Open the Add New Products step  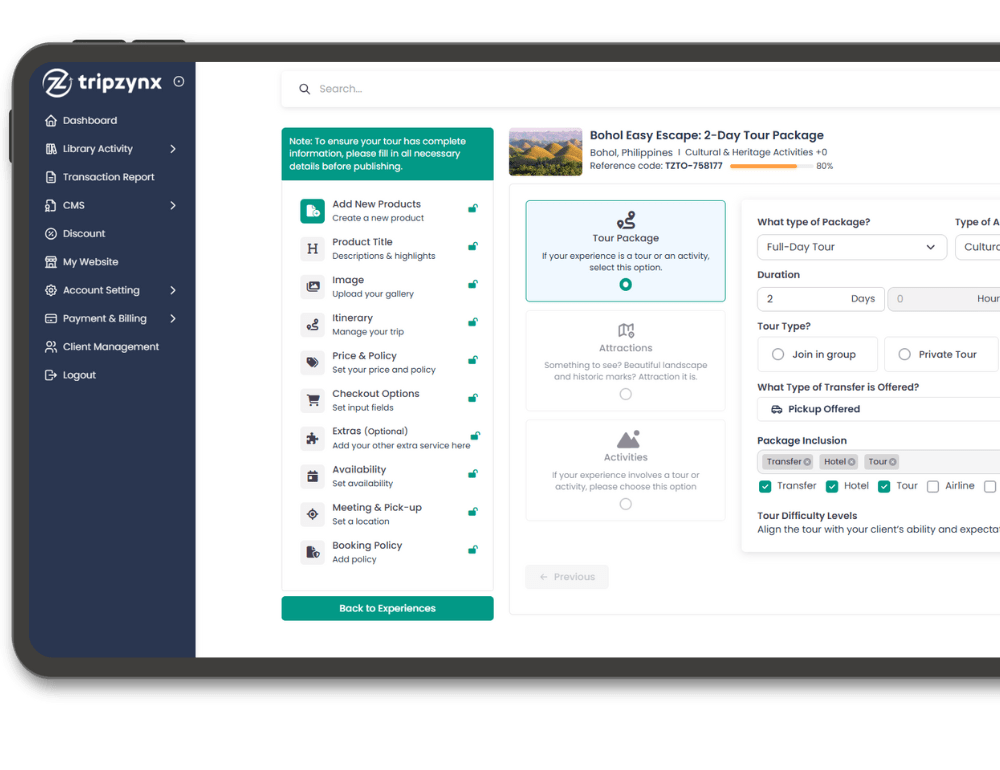[388, 211]
